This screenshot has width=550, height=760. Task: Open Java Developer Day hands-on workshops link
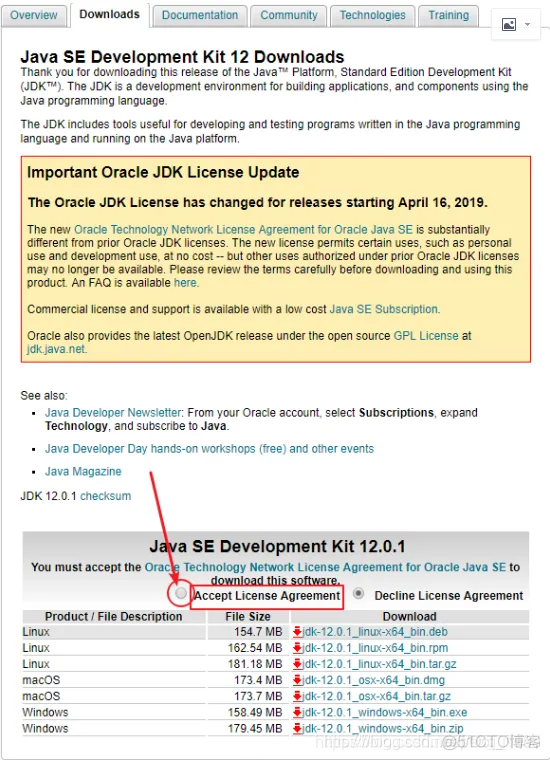click(x=209, y=449)
